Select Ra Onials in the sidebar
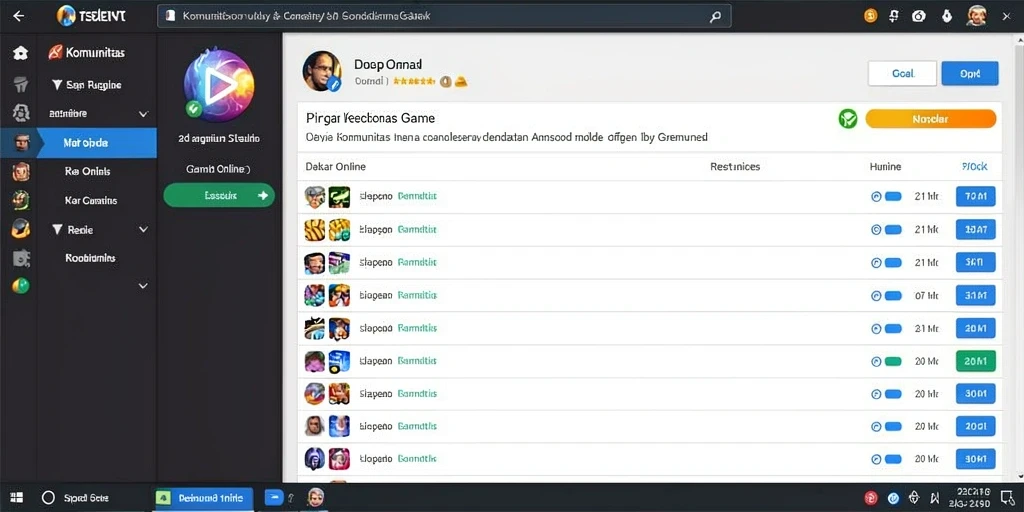1024x512 pixels. coord(88,172)
